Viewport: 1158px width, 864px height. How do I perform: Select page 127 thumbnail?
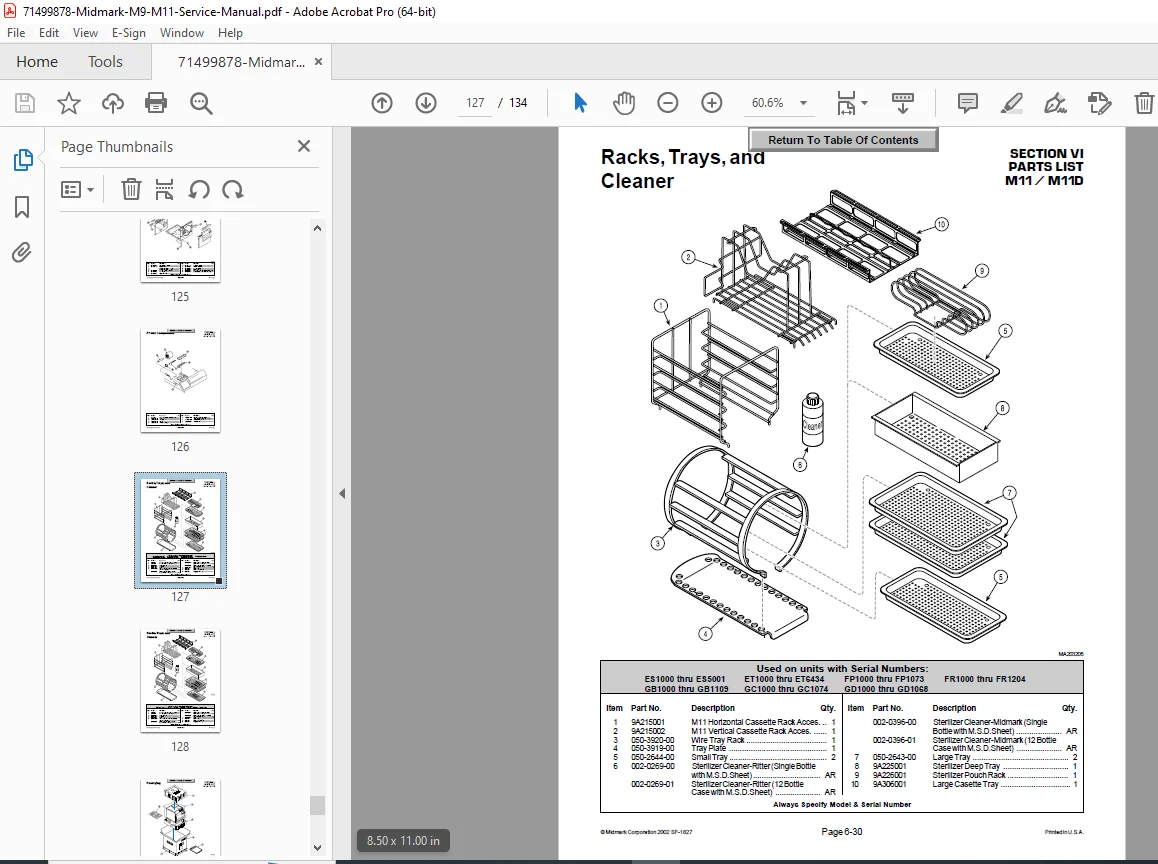point(180,530)
